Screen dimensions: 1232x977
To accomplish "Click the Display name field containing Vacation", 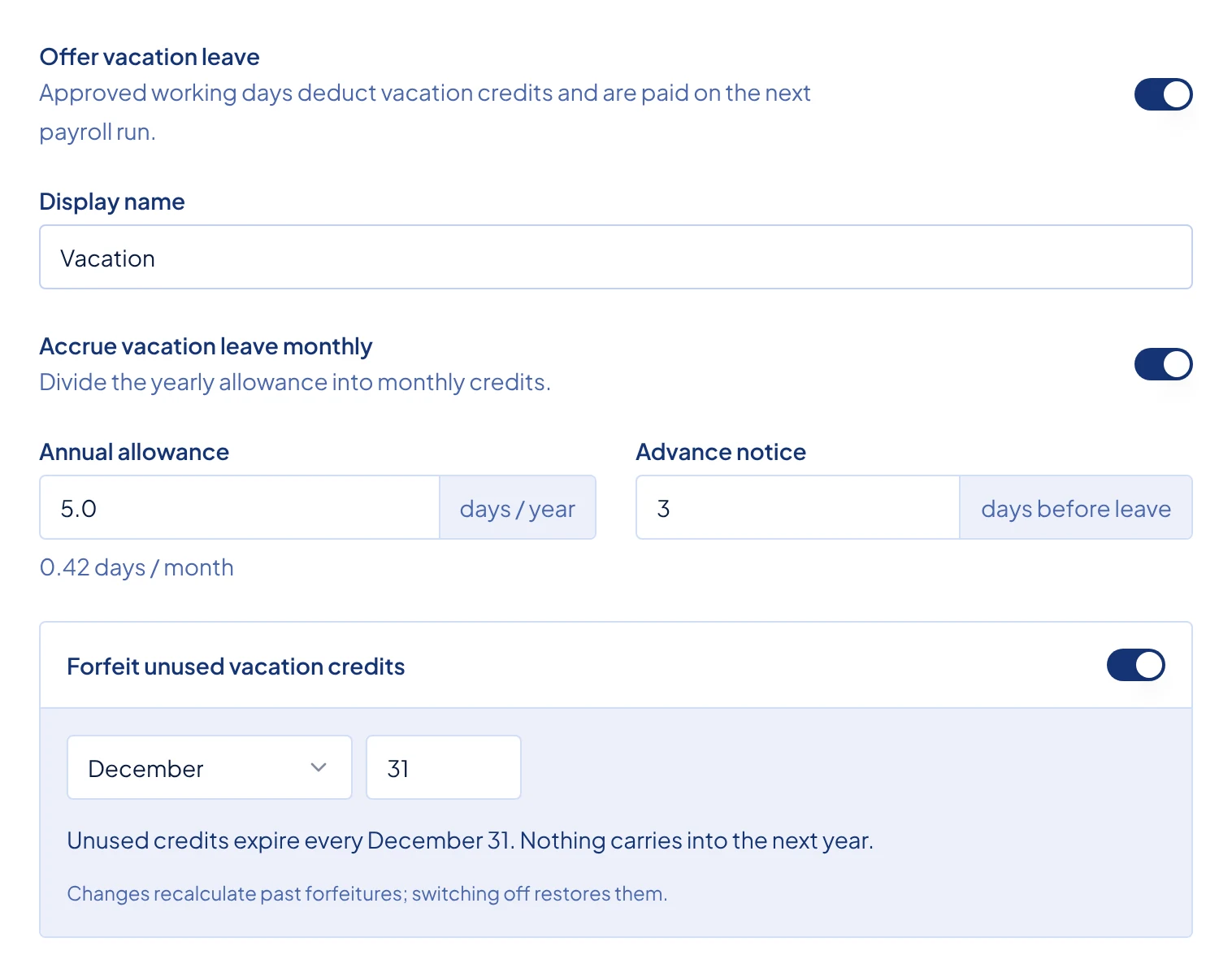I will pos(616,257).
